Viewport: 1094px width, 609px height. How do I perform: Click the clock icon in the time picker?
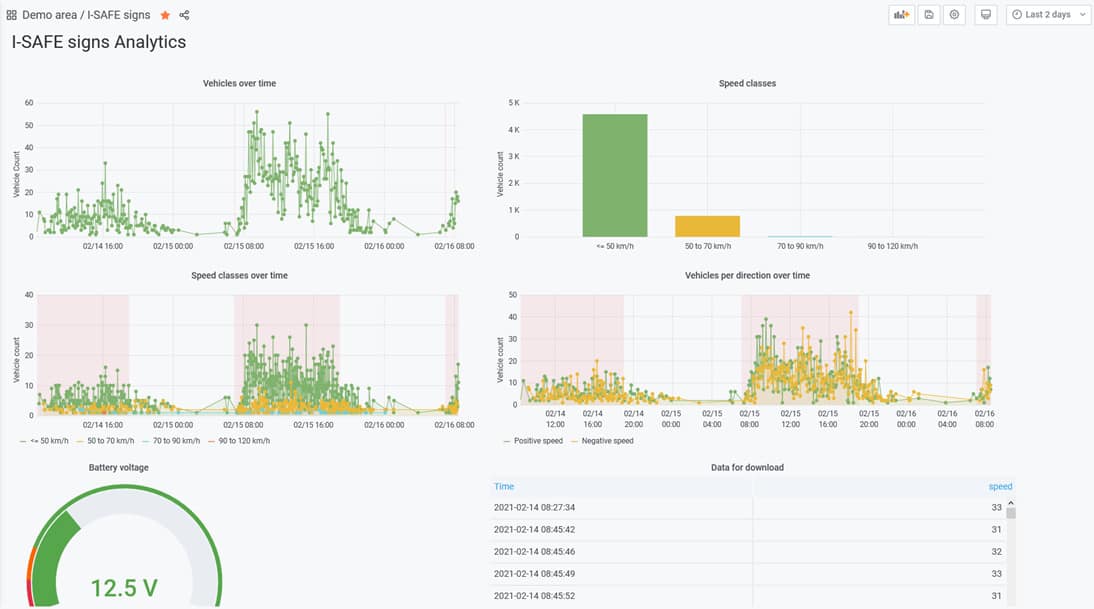(x=1017, y=14)
